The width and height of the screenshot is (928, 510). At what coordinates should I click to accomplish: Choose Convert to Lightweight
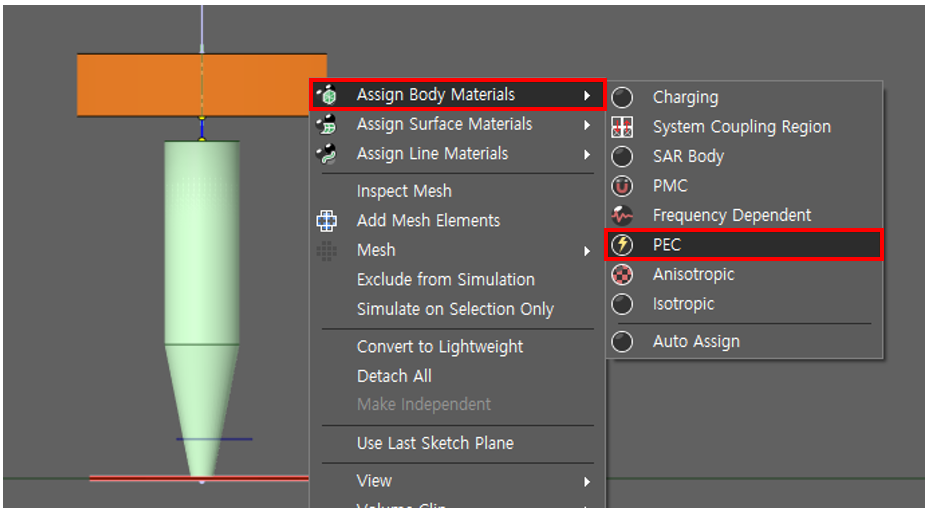(x=440, y=347)
